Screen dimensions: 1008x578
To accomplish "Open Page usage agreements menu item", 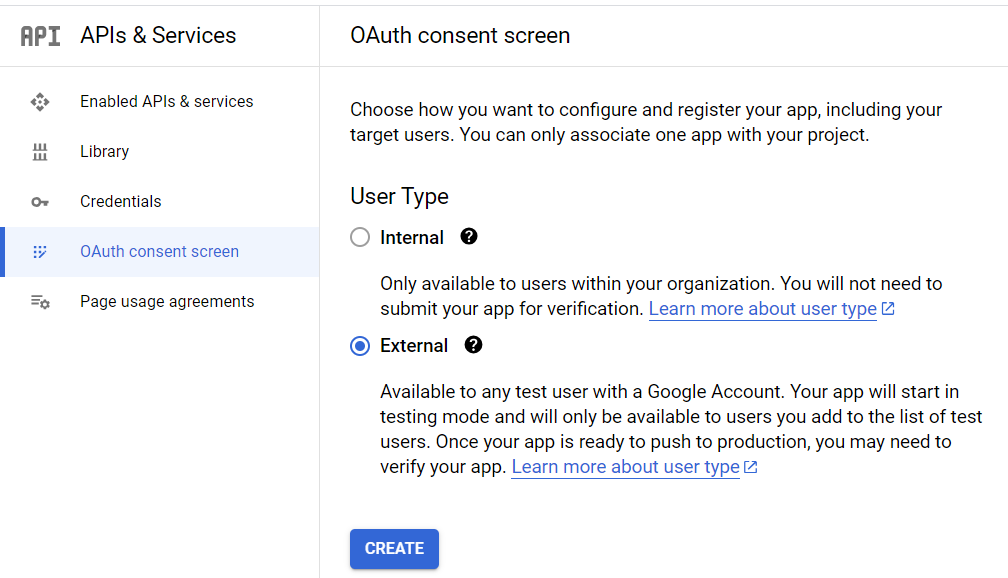I will (167, 302).
